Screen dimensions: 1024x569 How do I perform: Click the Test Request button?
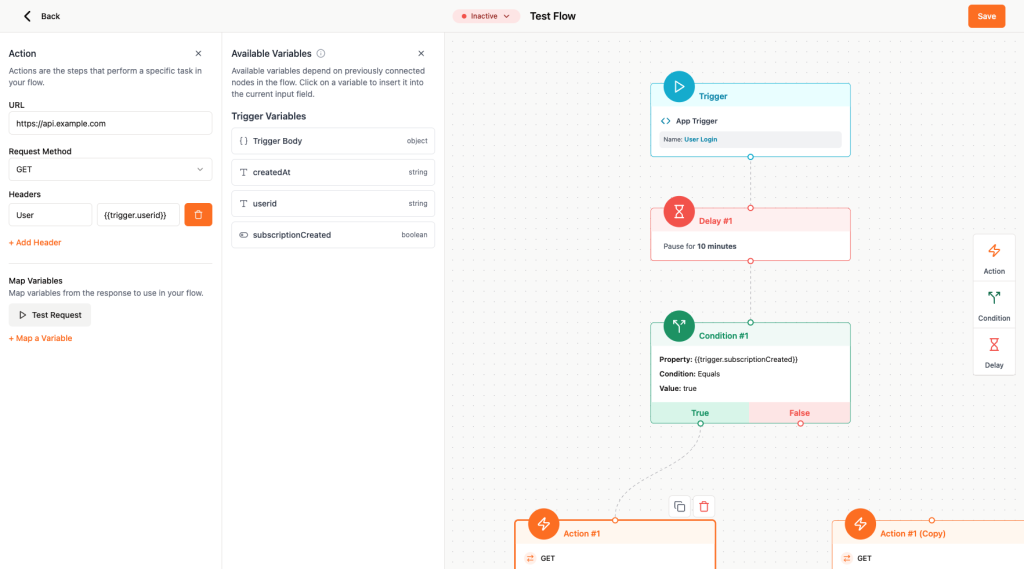(x=50, y=315)
